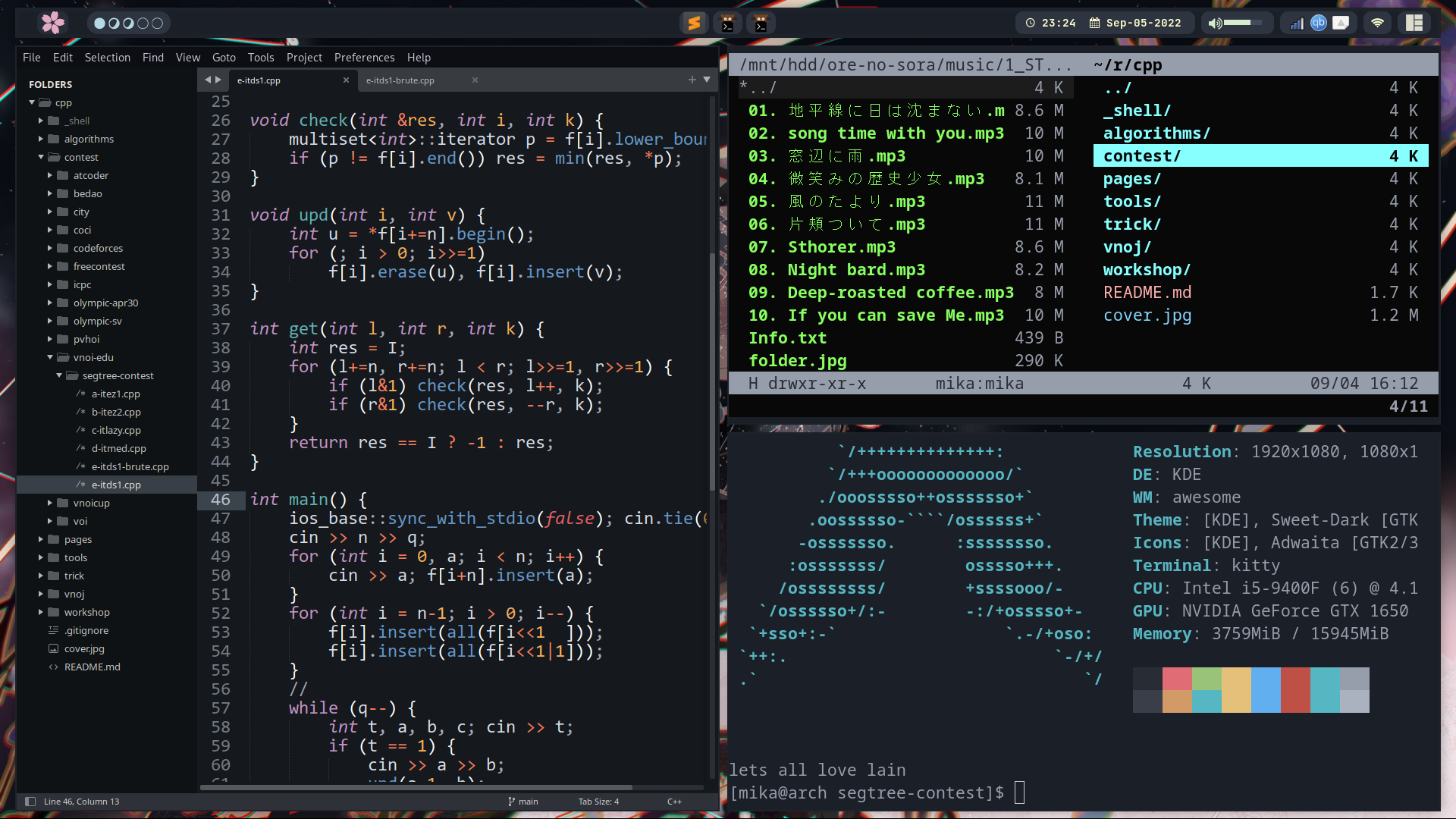Switch to the third workspace dot
This screenshot has width=1456, height=819.
click(128, 24)
